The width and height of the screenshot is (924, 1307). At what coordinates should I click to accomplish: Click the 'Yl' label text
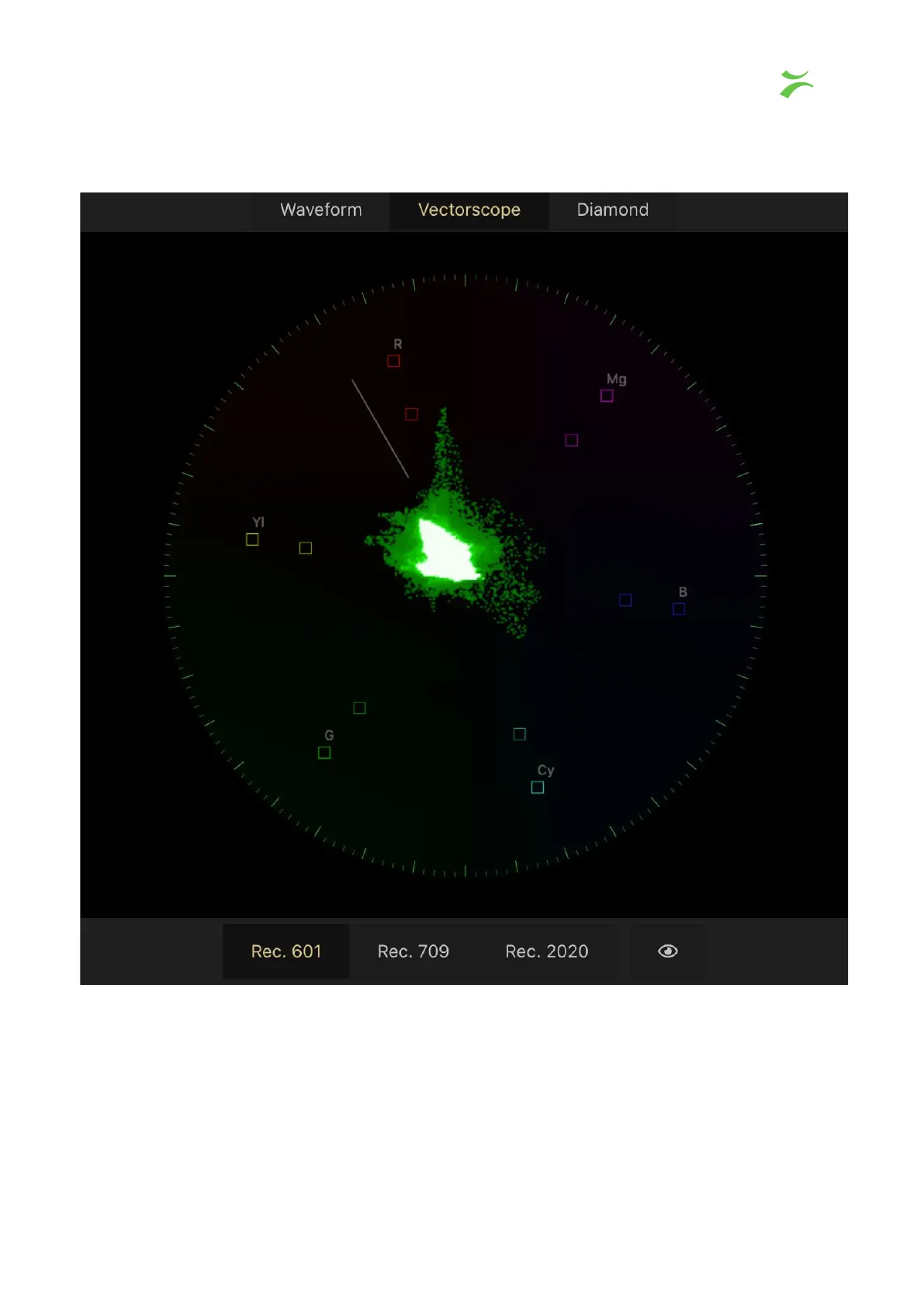[258, 522]
